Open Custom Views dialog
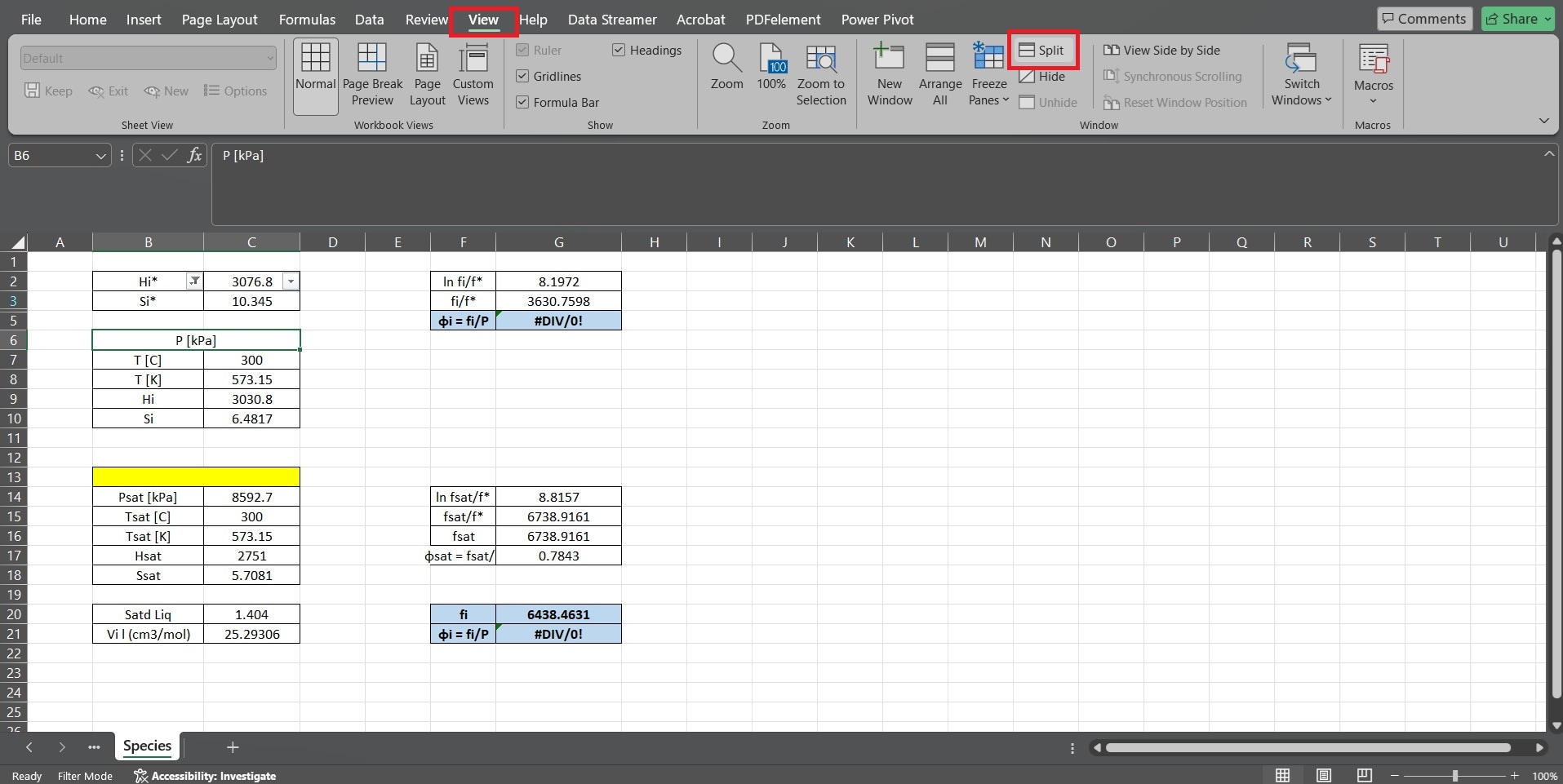 click(x=473, y=75)
